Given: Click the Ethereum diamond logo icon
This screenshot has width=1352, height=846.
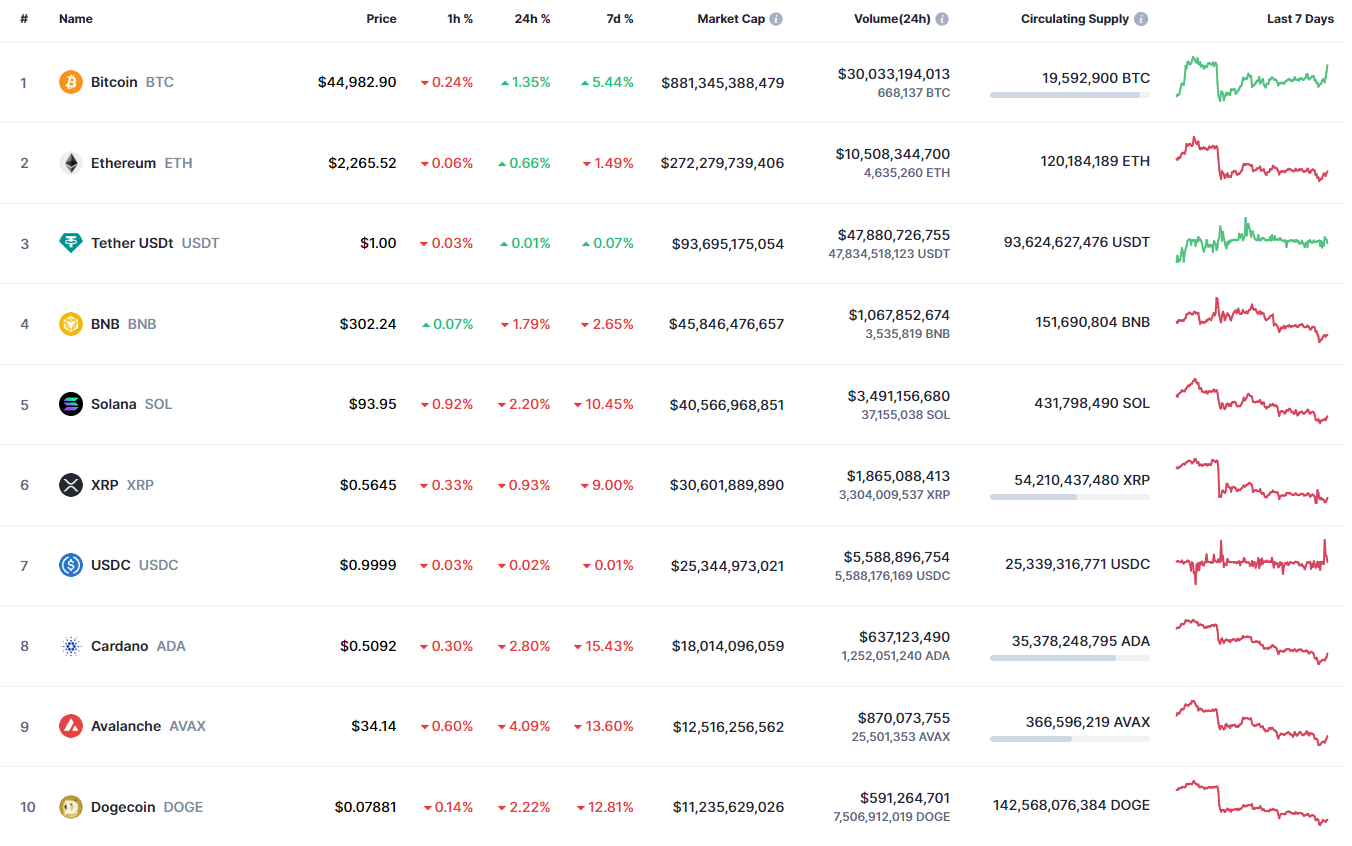Looking at the screenshot, I should [x=70, y=163].
